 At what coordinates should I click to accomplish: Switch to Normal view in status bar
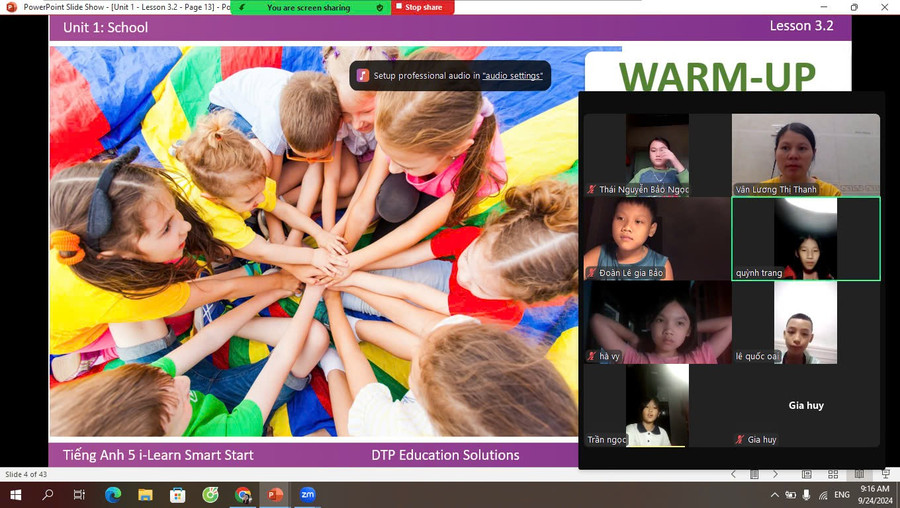[x=807, y=474]
